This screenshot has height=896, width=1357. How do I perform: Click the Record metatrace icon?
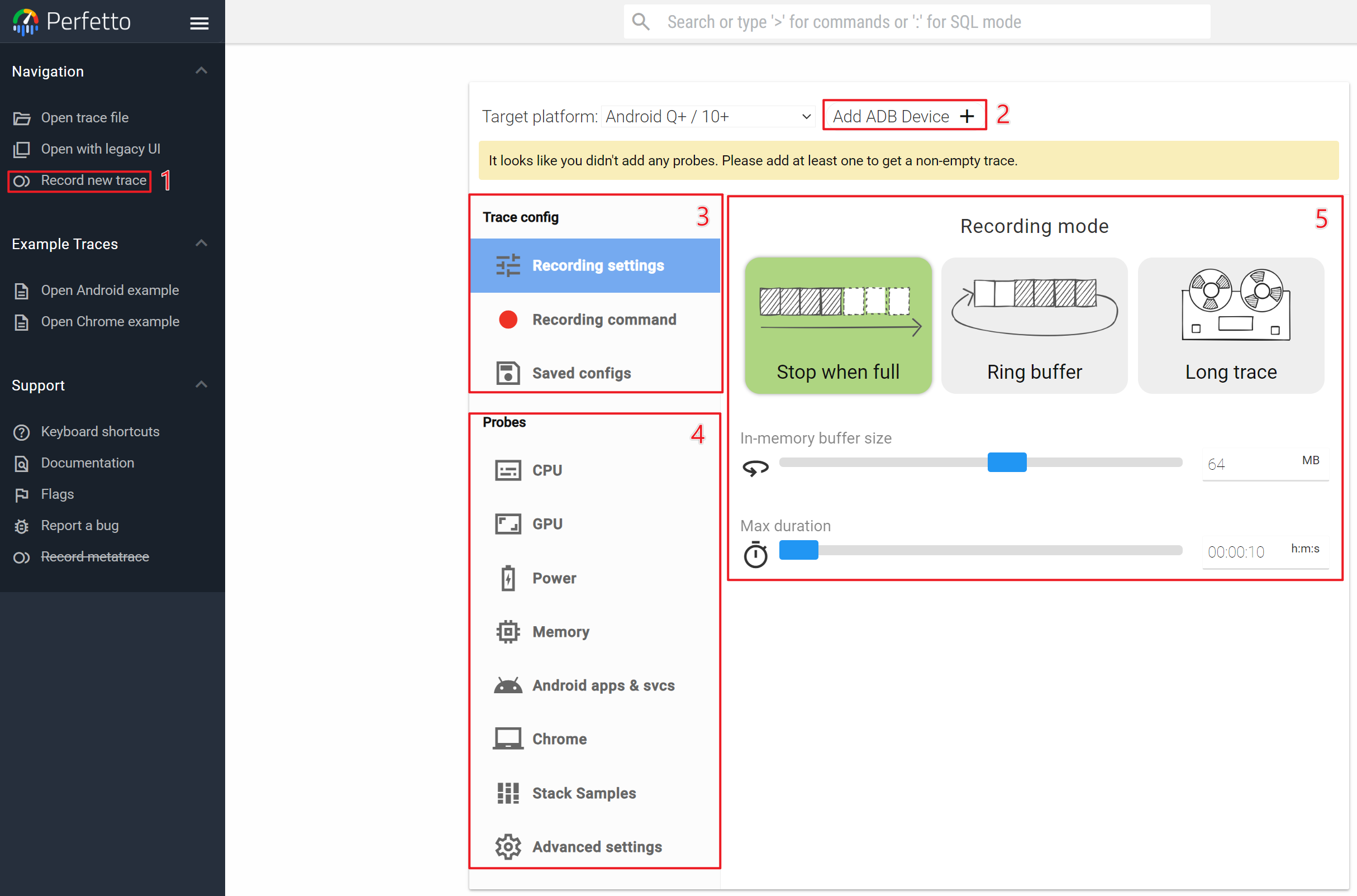click(x=22, y=557)
